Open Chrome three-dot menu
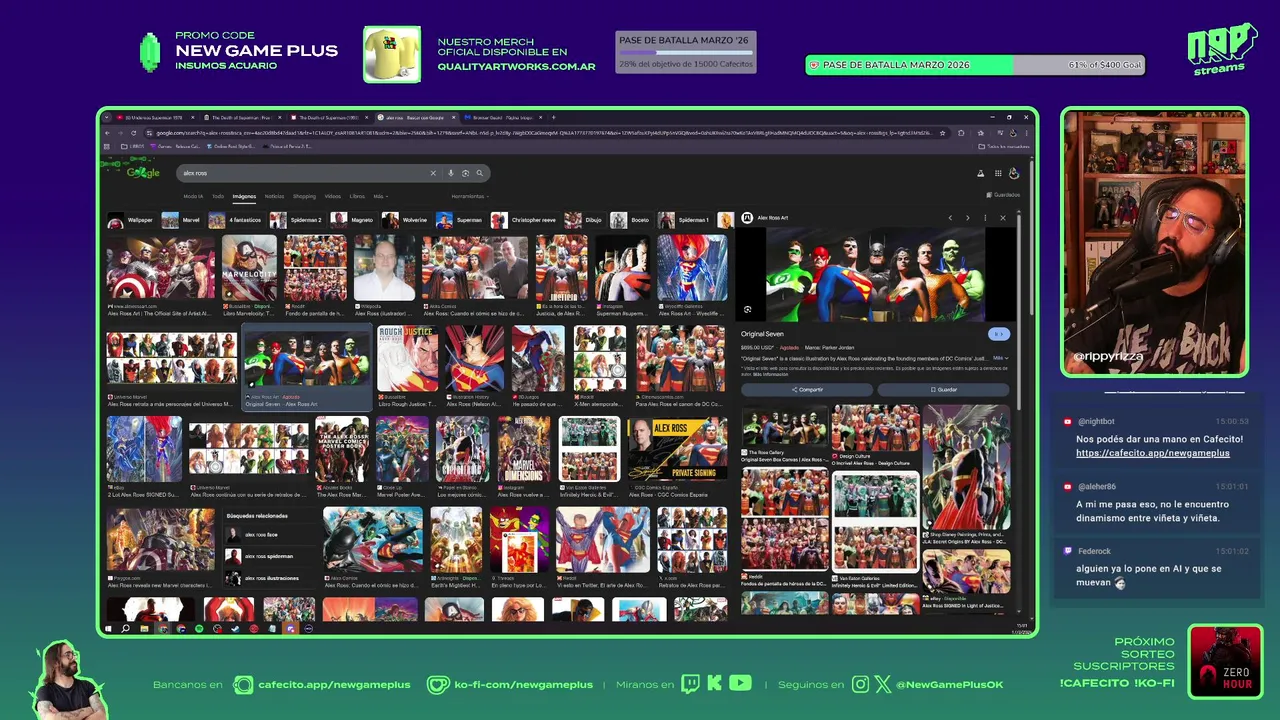 point(1026,132)
